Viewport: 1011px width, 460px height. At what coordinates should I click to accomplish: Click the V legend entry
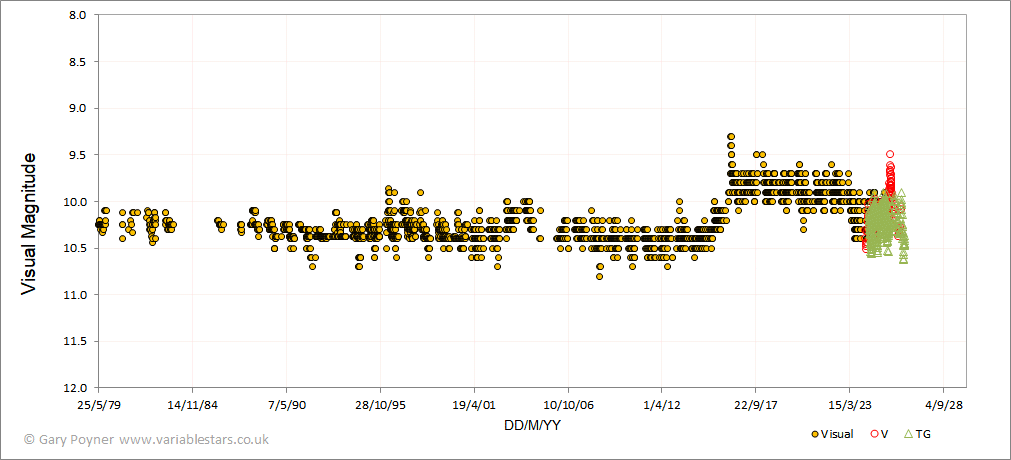tap(879, 434)
